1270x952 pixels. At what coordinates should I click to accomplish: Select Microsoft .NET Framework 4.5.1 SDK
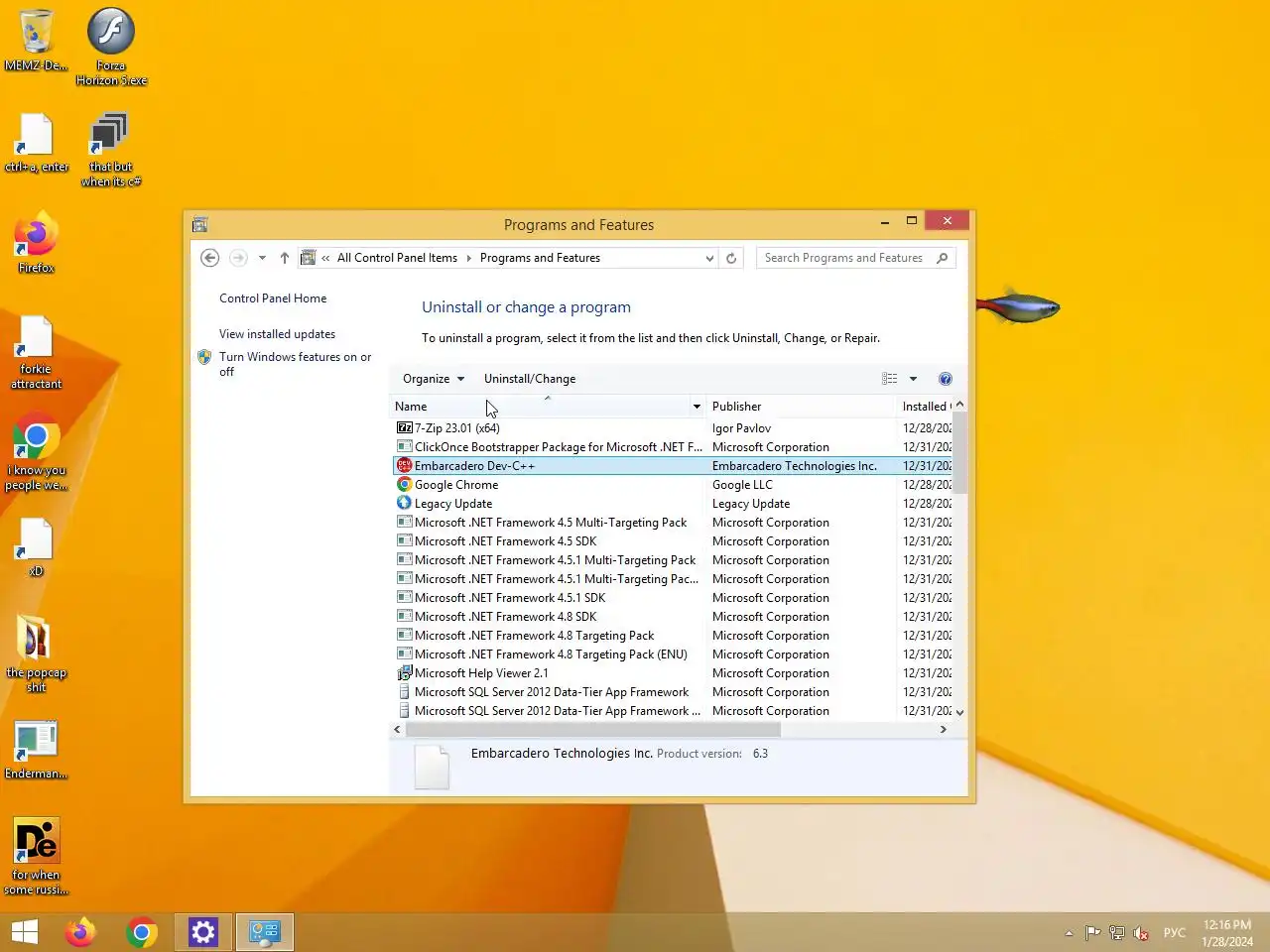coord(672,598)
